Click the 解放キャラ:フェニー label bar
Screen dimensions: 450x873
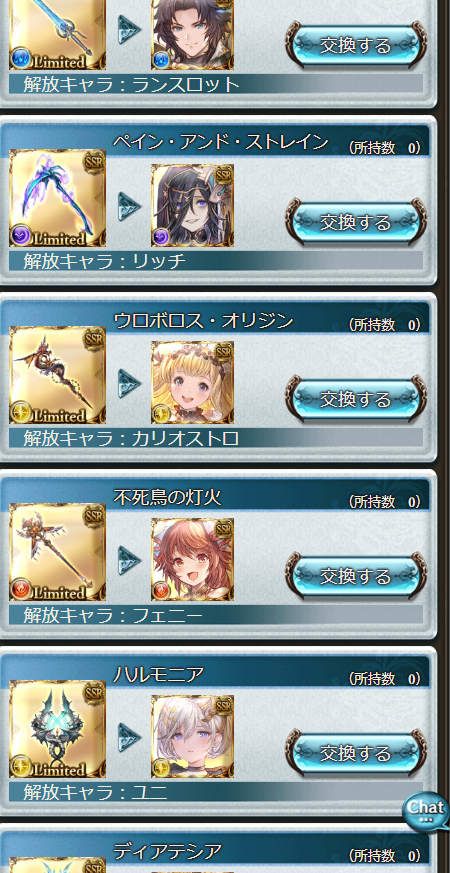click(x=216, y=615)
